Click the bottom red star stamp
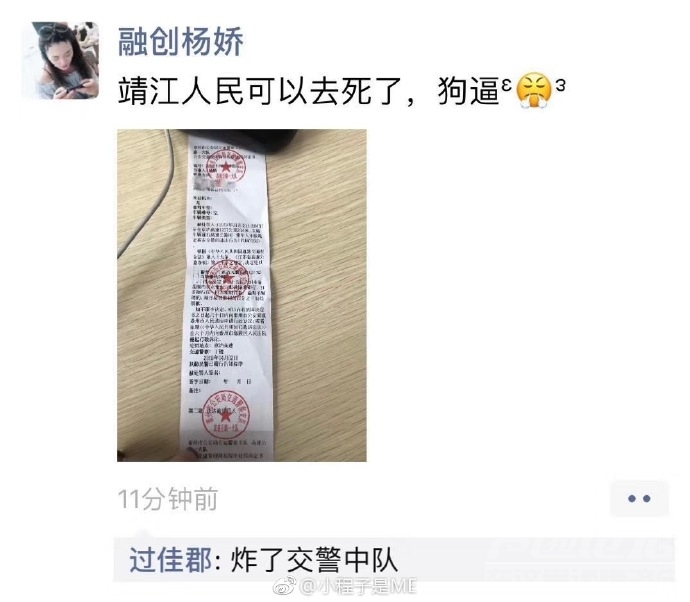The image size is (690, 602). (226, 414)
